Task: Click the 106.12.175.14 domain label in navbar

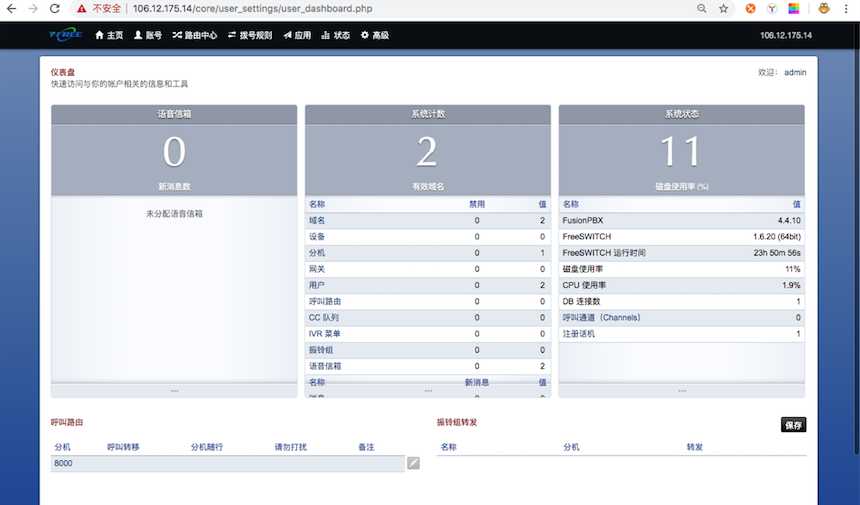Action: pos(786,35)
